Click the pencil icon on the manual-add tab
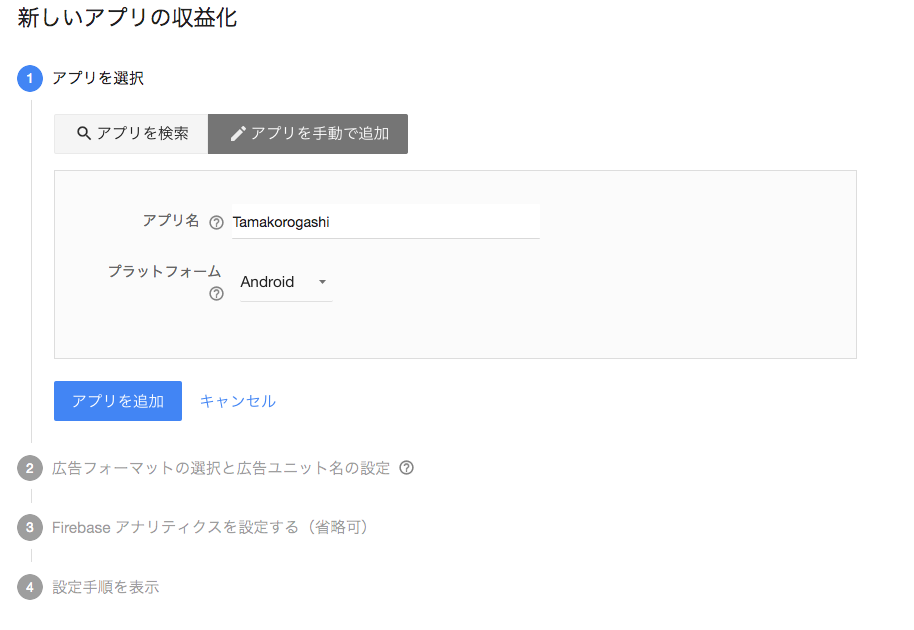Viewport: 914px width, 630px height. click(238, 133)
